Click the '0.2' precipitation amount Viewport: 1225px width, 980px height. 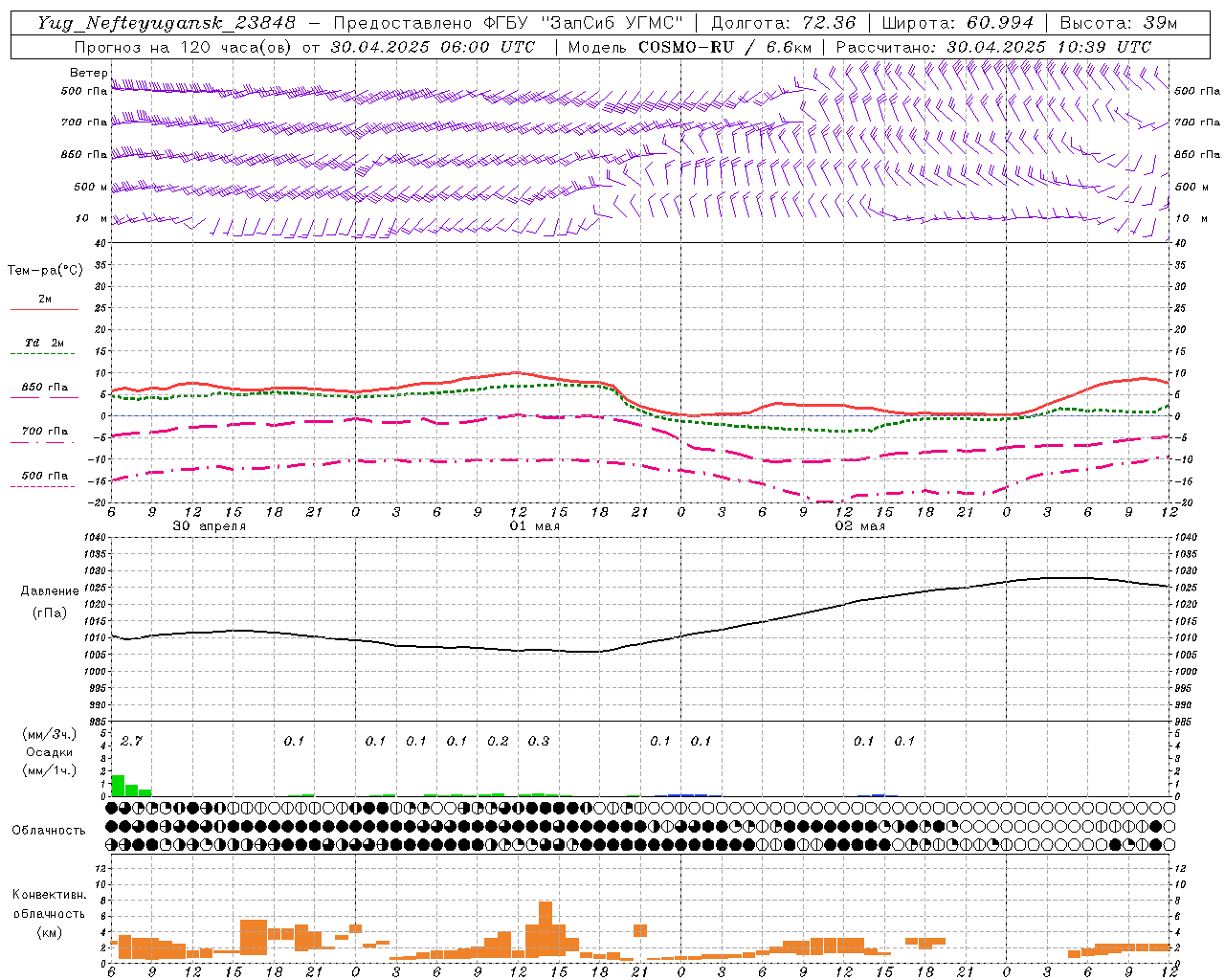tap(498, 741)
